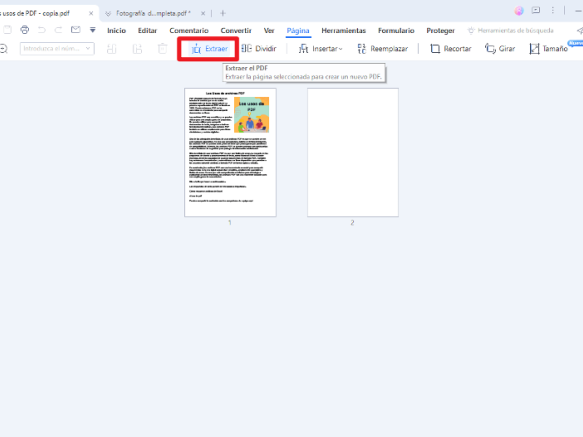
Task: Click the Email envelope icon
Action: pyautogui.click(x=75, y=30)
